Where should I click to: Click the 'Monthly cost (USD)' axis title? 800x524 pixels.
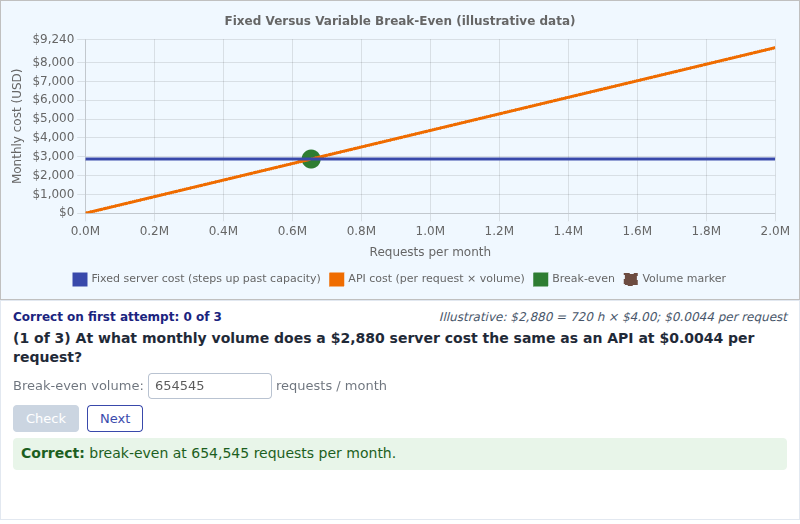pyautogui.click(x=17, y=126)
